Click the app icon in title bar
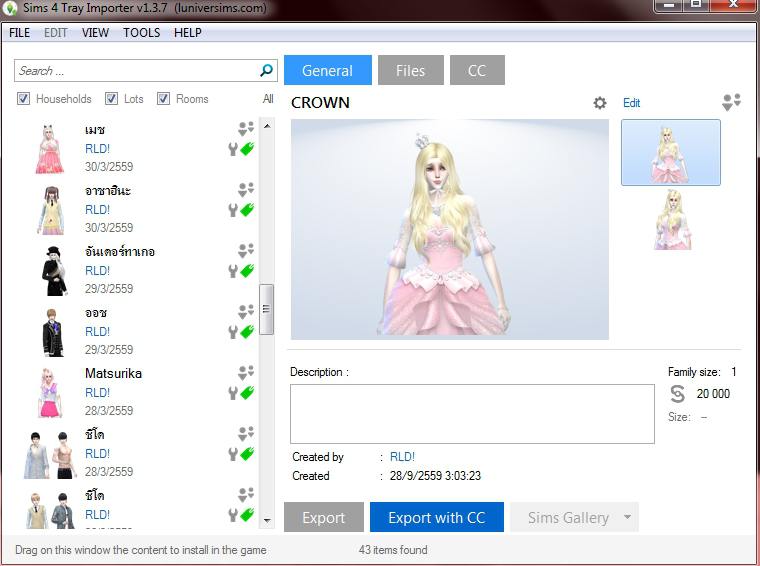The image size is (760, 566). tap(10, 8)
